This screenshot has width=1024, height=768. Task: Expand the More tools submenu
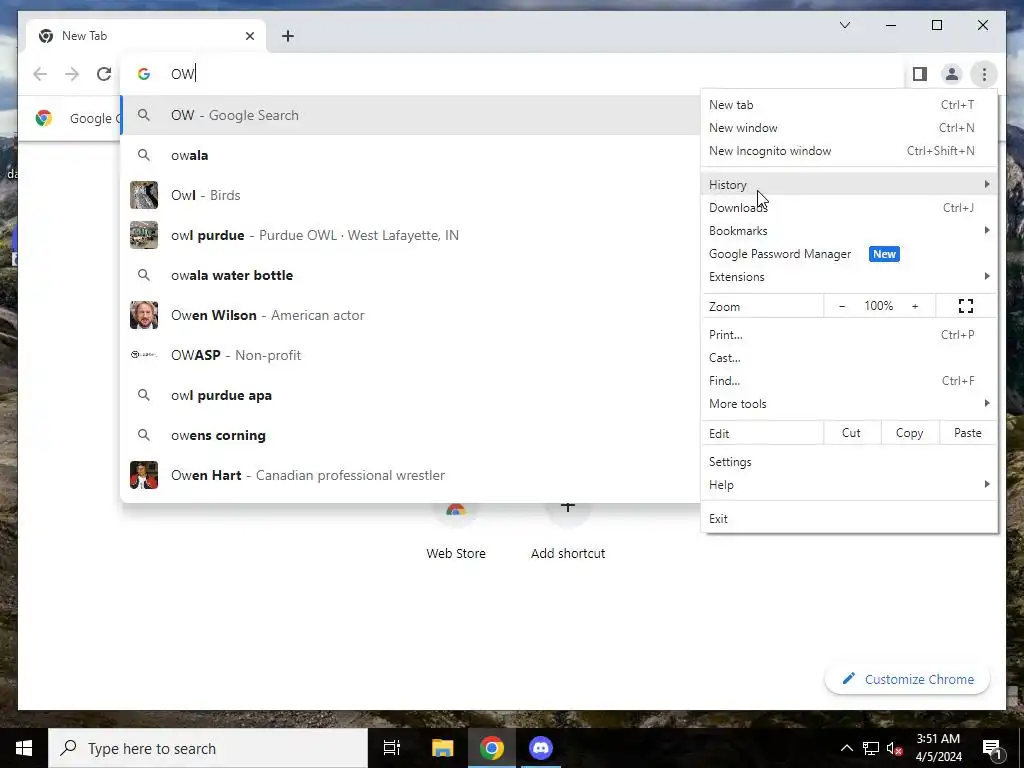[x=849, y=404]
